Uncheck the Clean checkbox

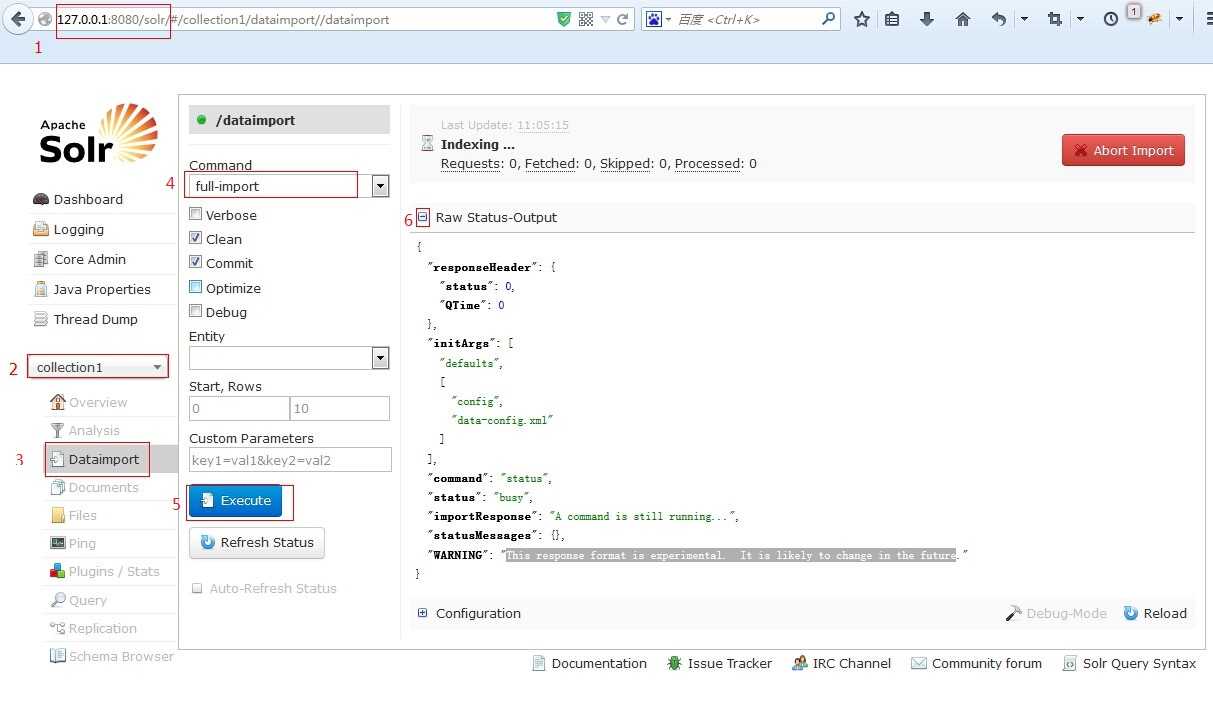click(x=196, y=238)
